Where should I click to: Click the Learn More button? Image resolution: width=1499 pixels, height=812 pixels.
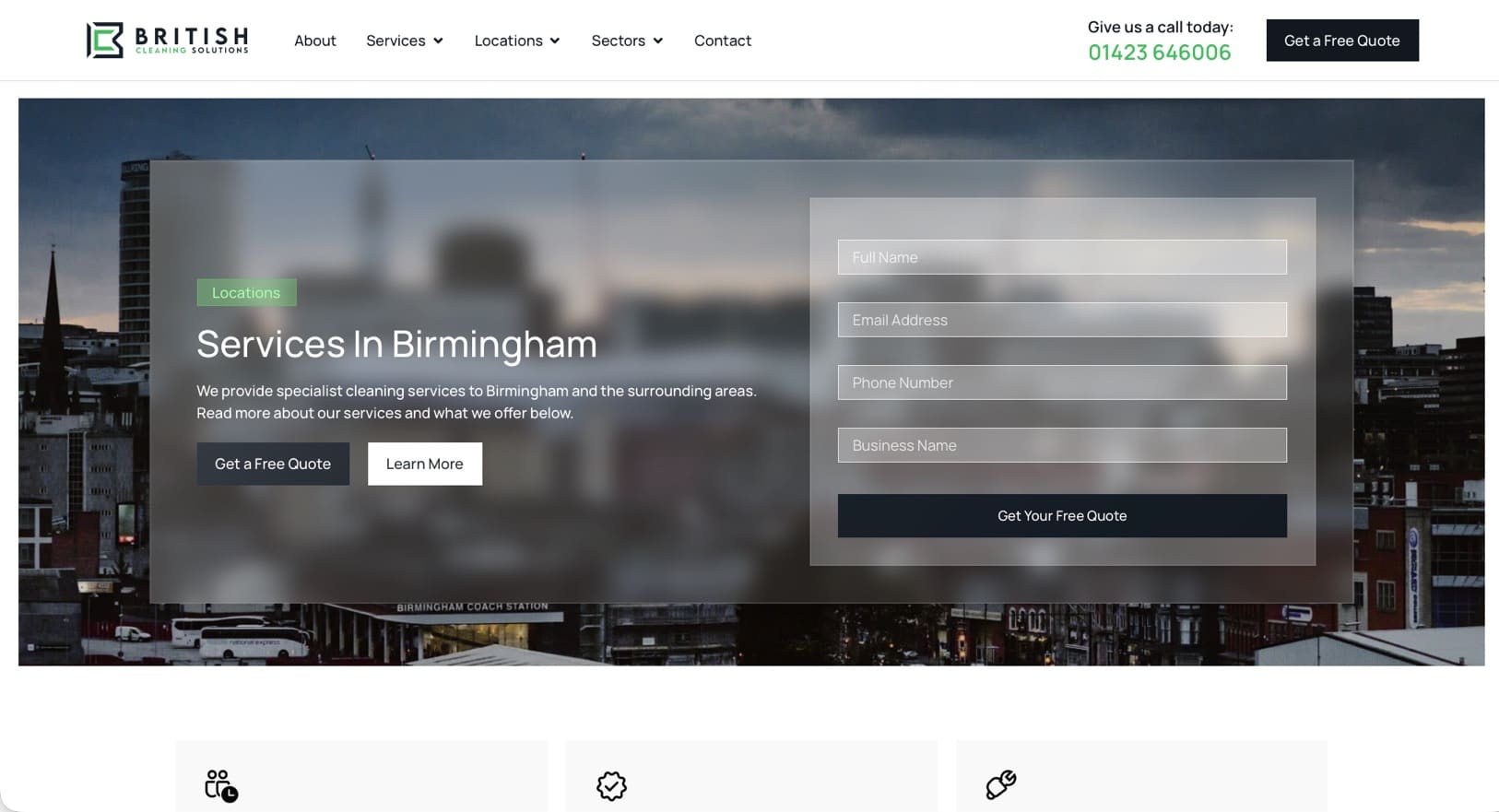425,464
